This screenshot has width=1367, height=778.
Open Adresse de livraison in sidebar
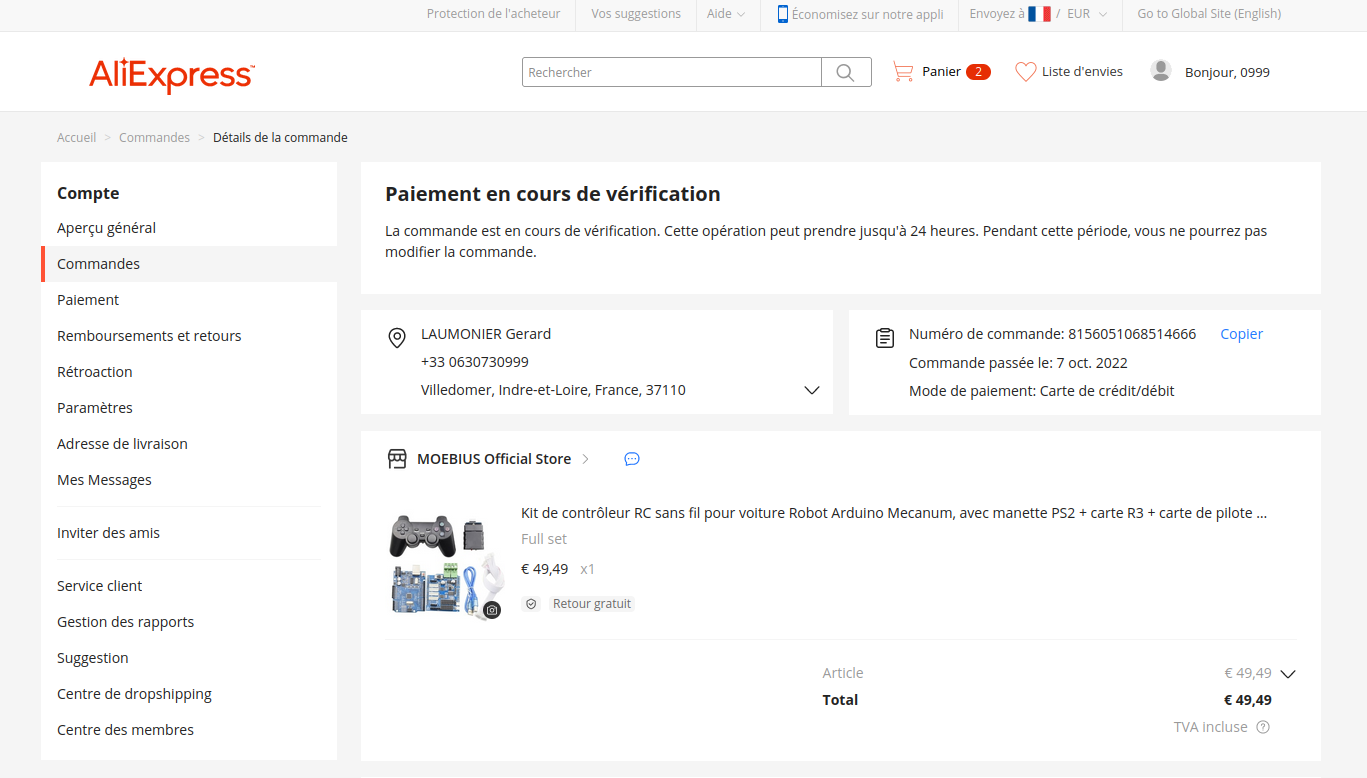[122, 444]
